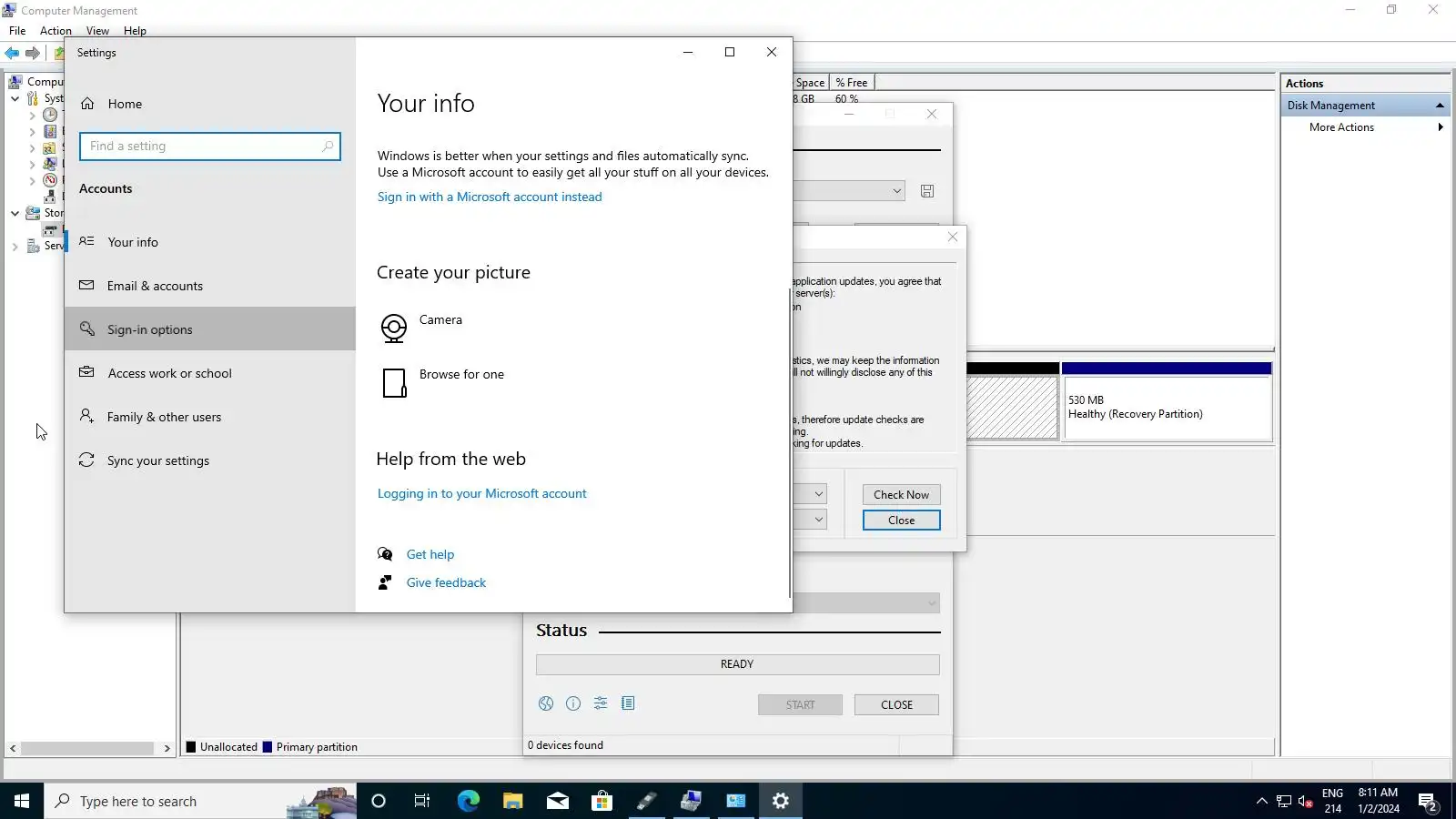Open the notification center icon
This screenshot has height=819, width=1456.
[x=1428, y=801]
